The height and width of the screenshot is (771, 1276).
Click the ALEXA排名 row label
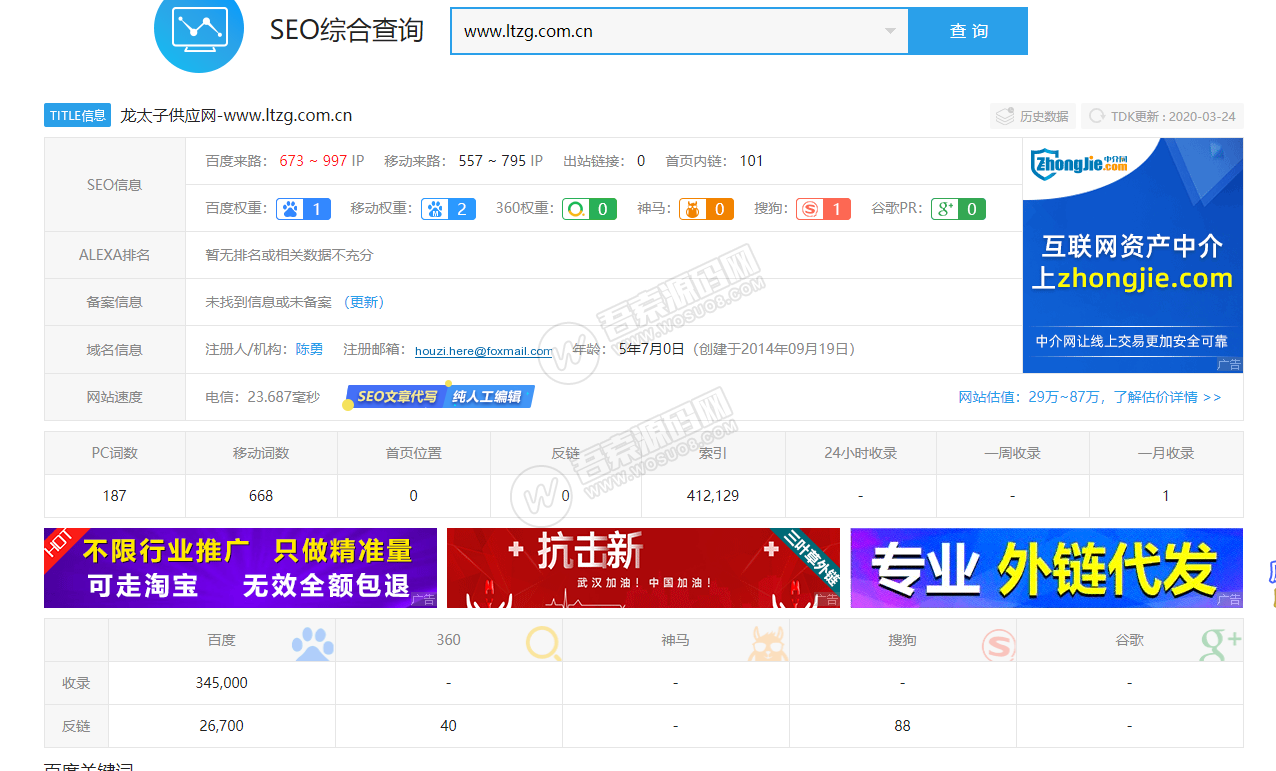point(115,255)
